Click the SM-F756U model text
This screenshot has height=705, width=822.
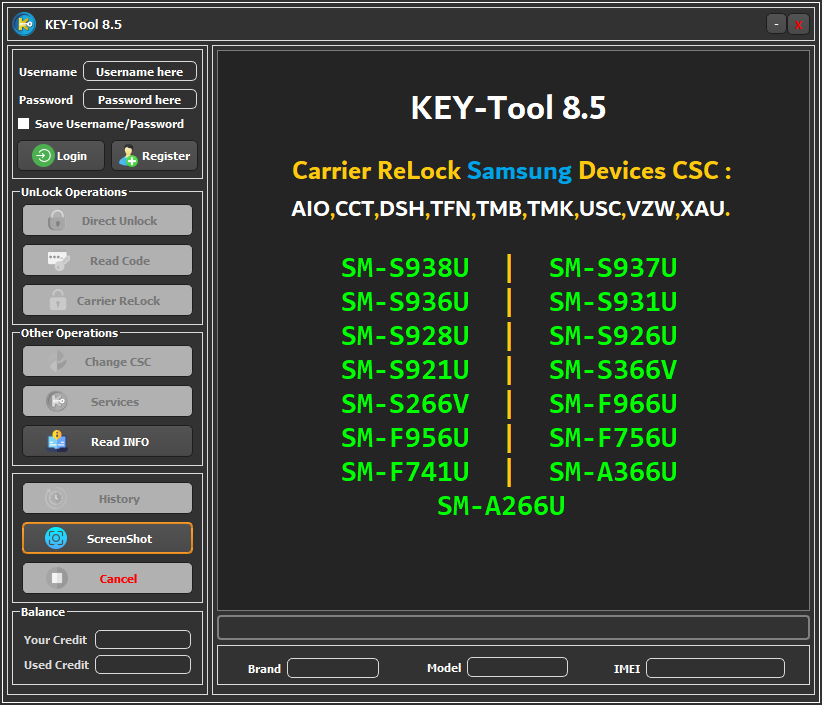point(613,438)
